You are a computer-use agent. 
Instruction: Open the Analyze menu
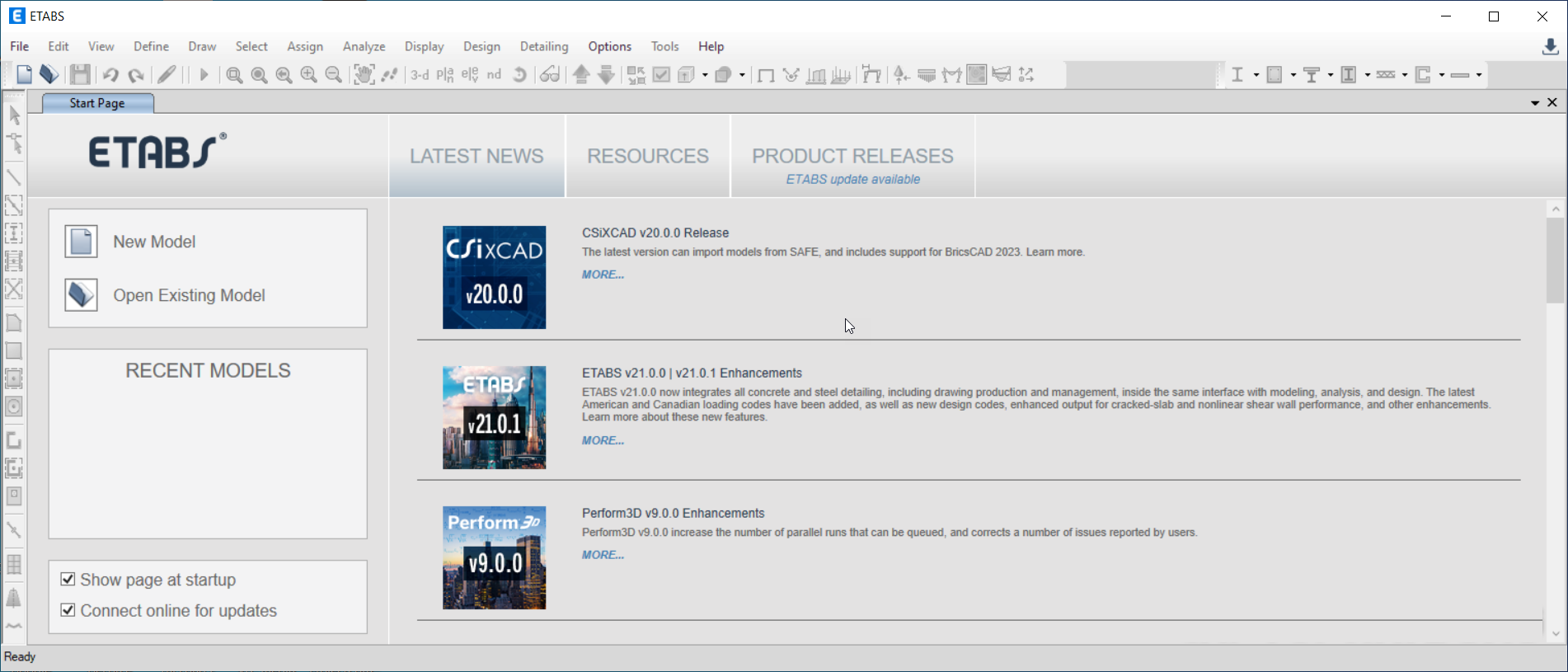tap(364, 47)
